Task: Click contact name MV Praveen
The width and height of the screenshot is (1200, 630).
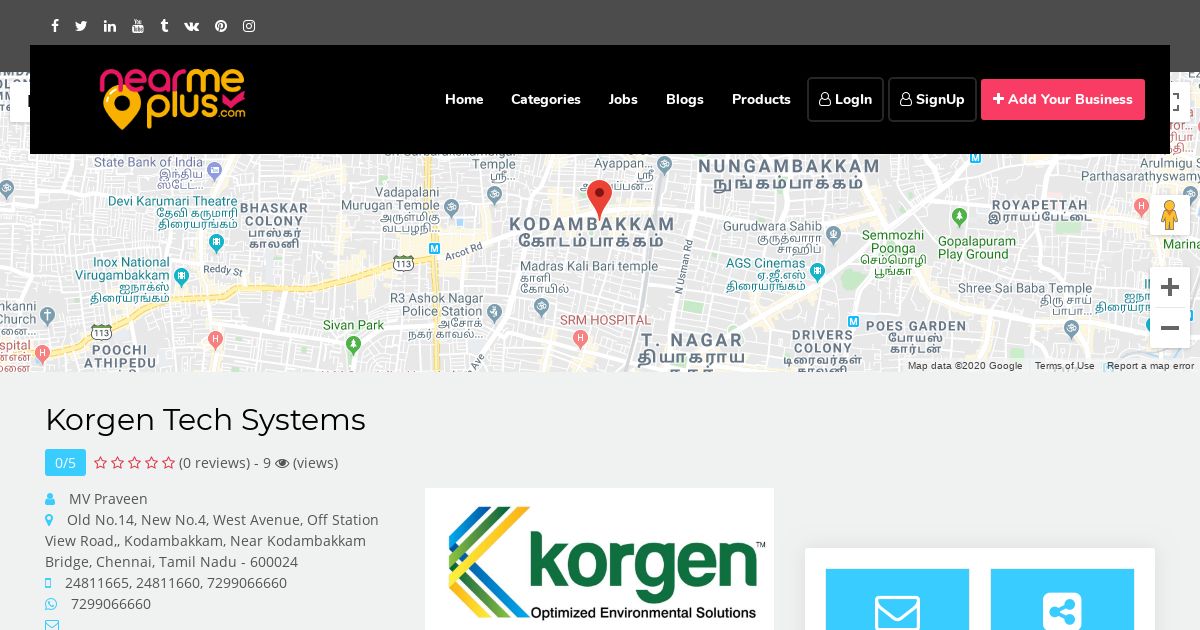Action: (x=108, y=499)
